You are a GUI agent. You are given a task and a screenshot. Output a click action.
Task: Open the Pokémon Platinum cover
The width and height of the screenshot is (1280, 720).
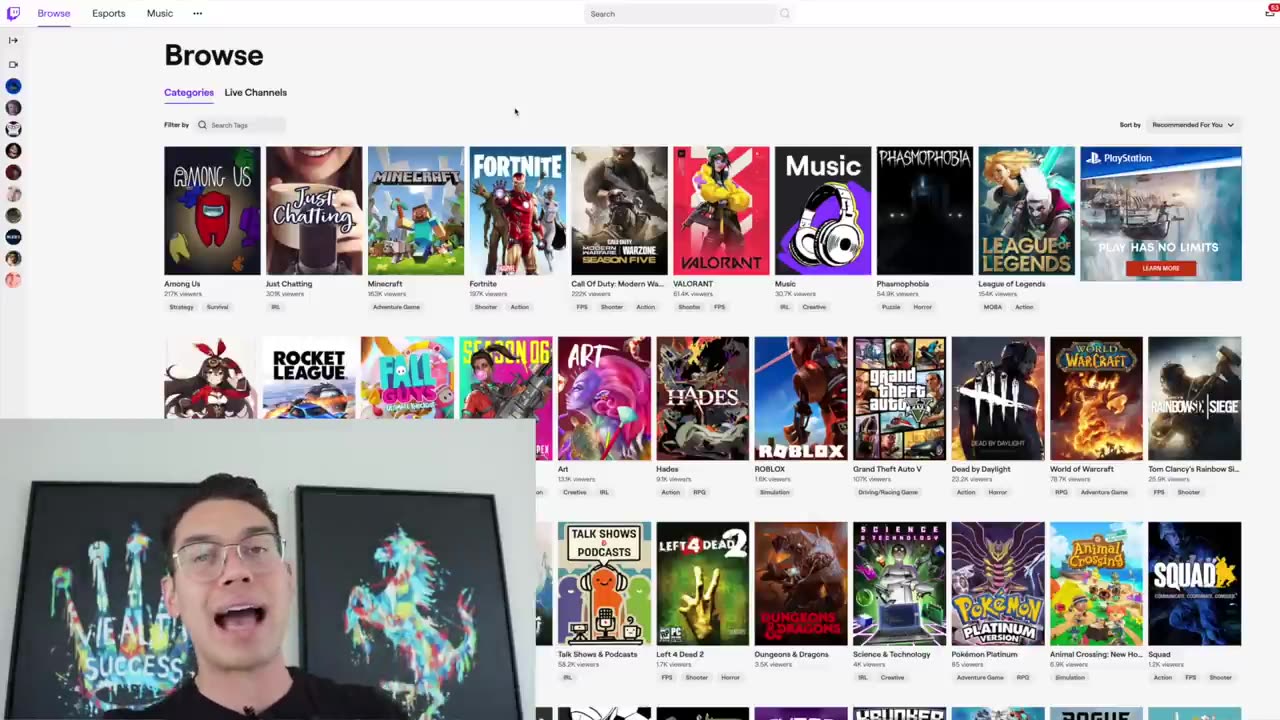[998, 584]
